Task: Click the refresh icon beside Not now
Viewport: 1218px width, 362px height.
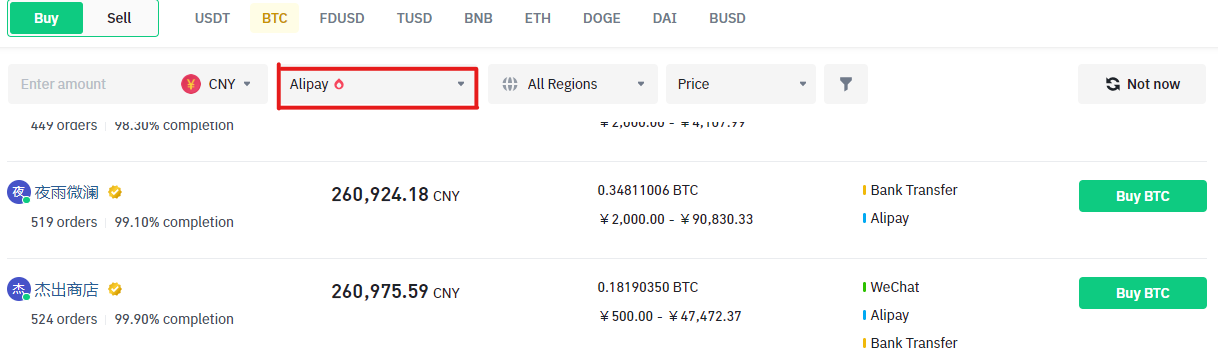Action: click(x=1113, y=85)
